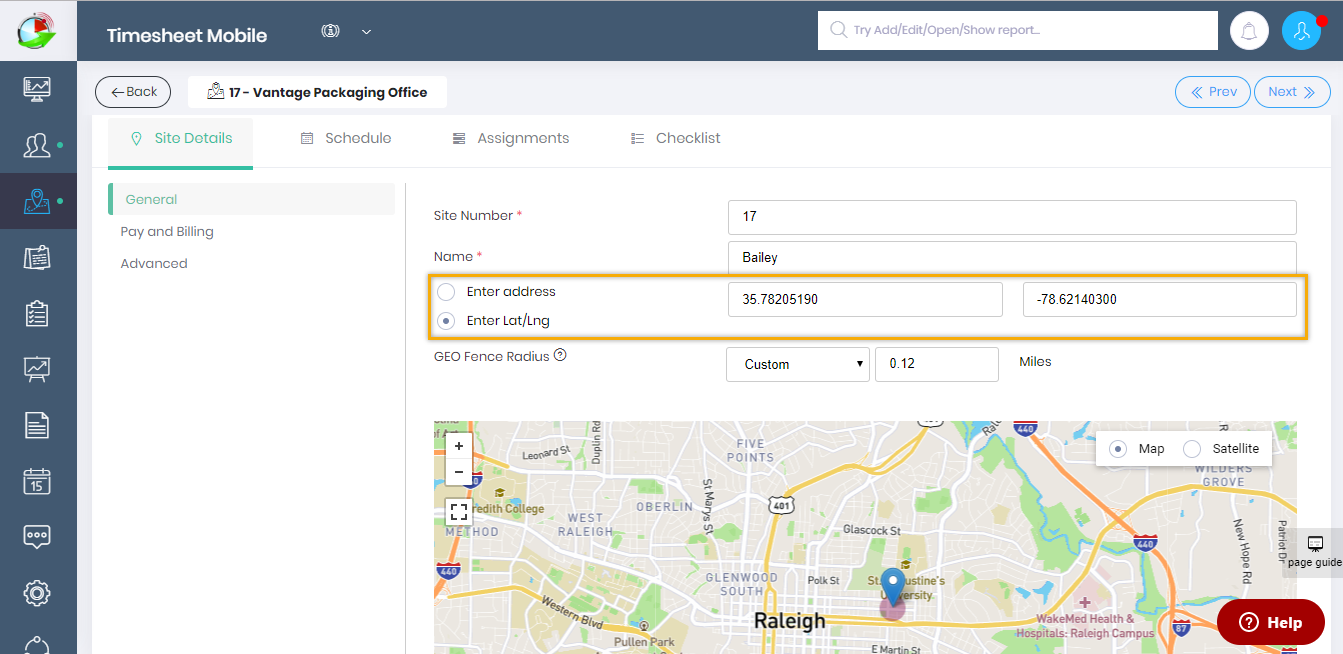Viewport: 1343px width, 654px height.
Task: Go to the previous site with Prev
Action: tap(1213, 92)
